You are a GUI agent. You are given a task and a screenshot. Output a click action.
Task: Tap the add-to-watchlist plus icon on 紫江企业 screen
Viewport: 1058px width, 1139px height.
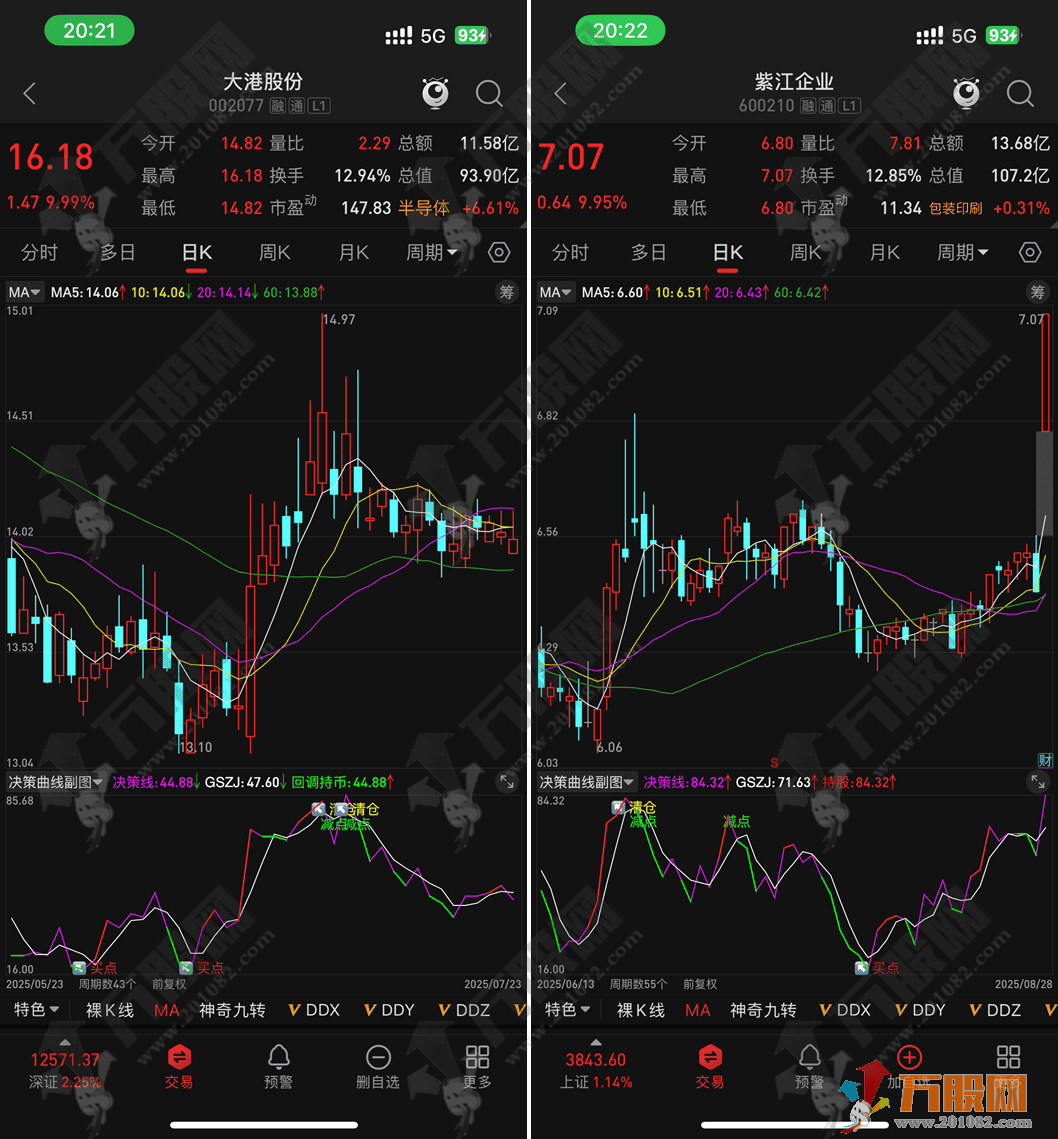(910, 1057)
